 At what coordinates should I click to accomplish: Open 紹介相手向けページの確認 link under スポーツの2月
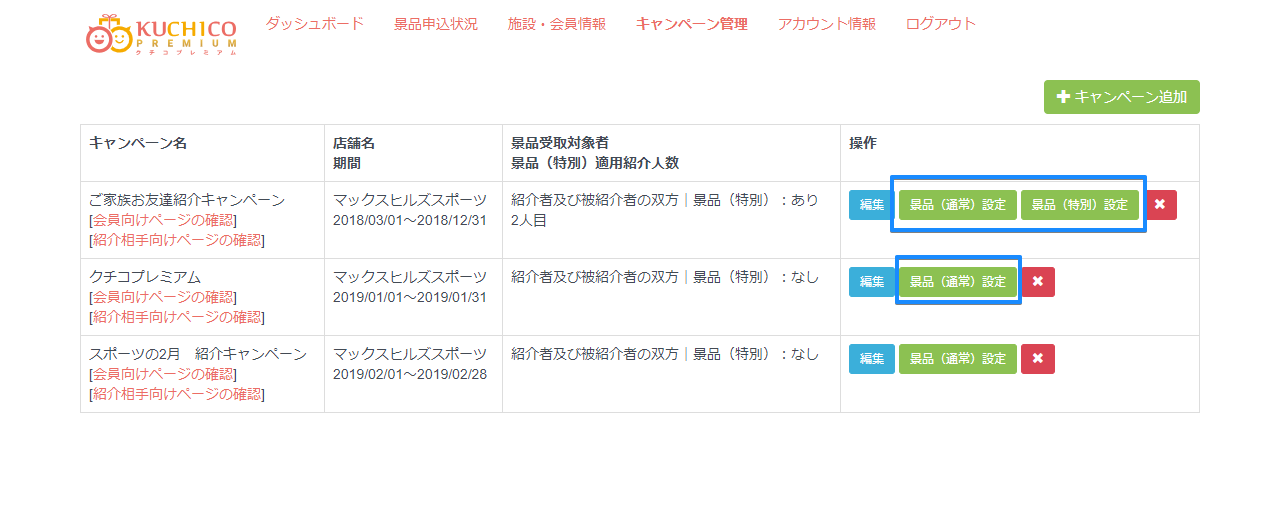coord(176,394)
